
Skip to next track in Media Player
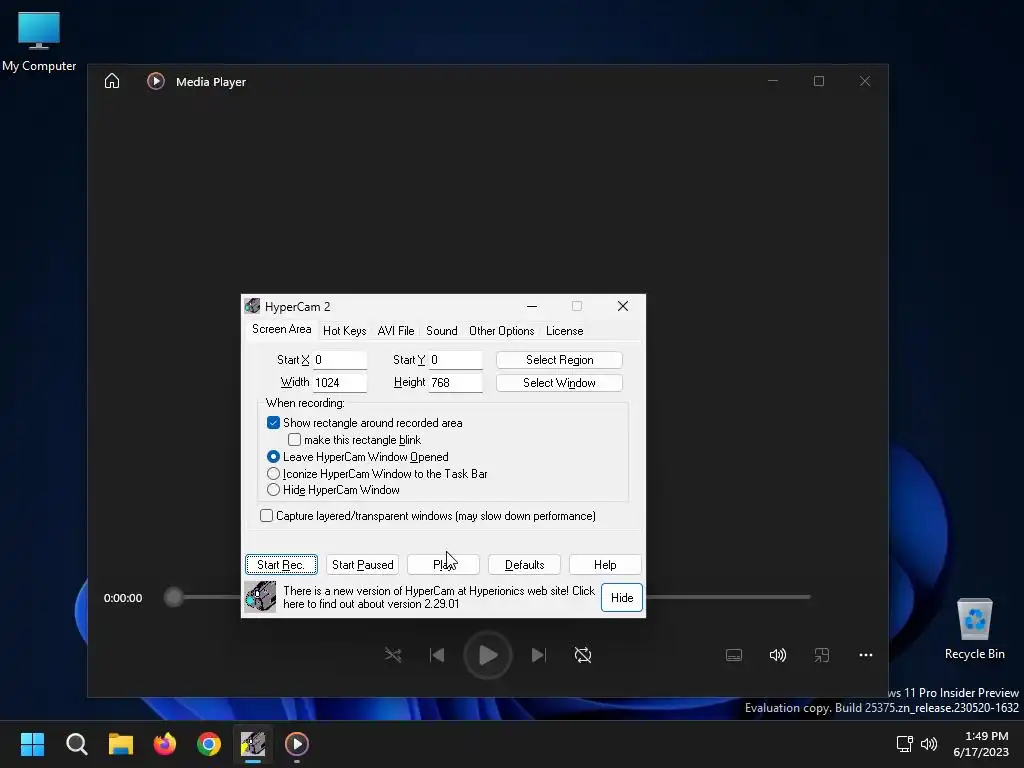[x=539, y=655]
